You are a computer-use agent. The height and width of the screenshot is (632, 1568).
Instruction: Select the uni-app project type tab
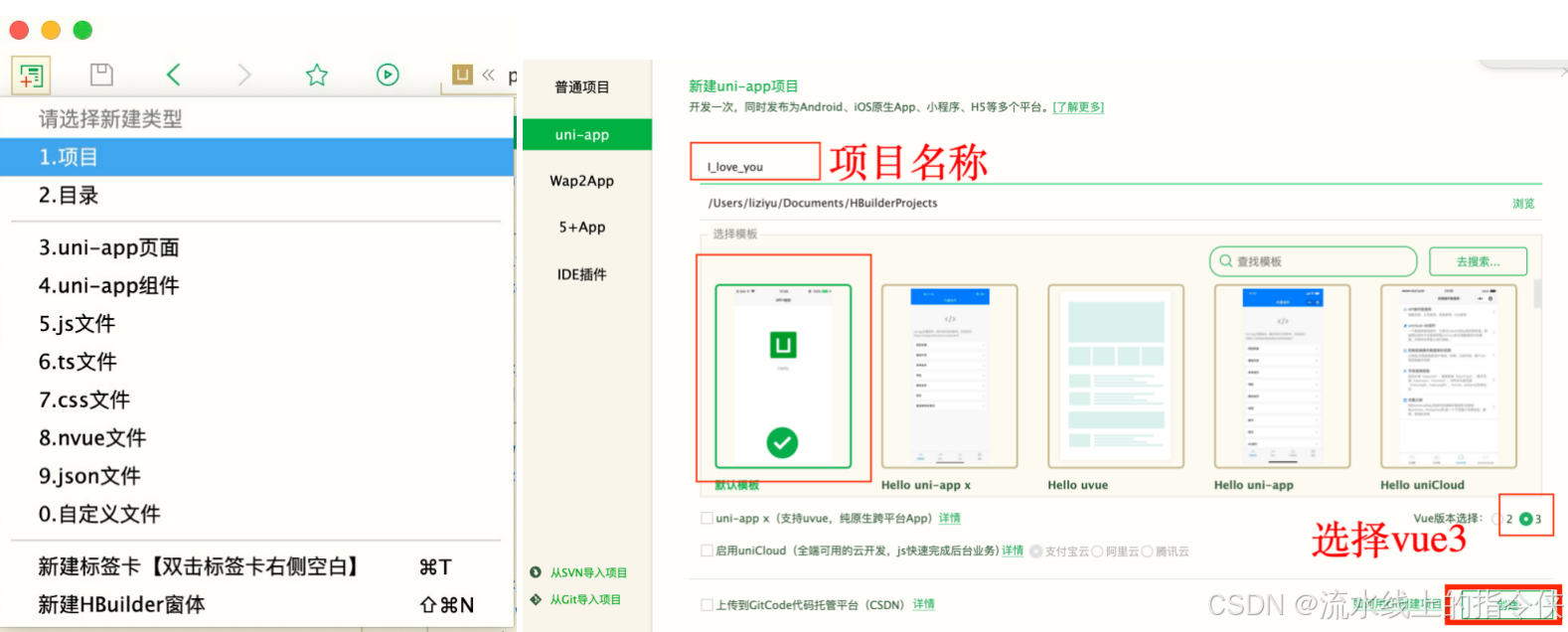coord(587,134)
